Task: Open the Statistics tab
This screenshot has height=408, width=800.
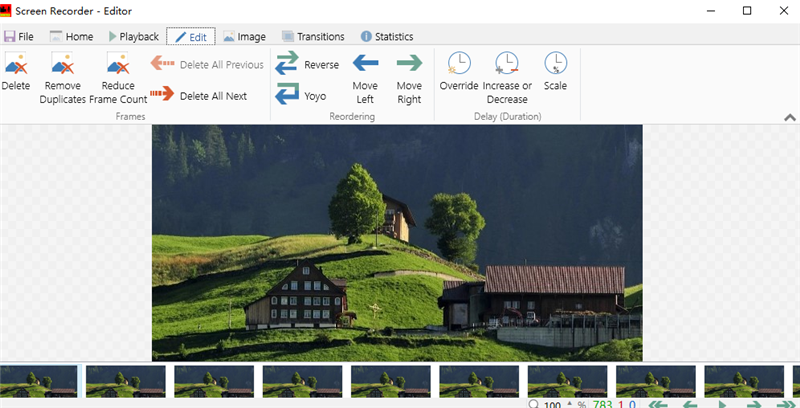Action: 387,36
